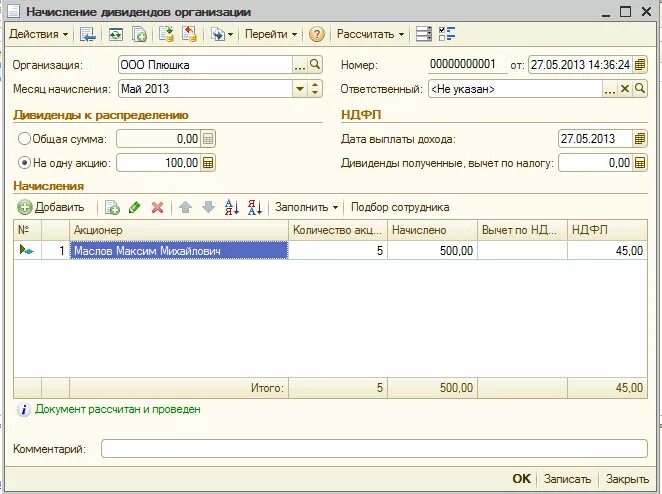Open the calculator for the Общая сумма field
662x494 pixels.
click(208, 138)
